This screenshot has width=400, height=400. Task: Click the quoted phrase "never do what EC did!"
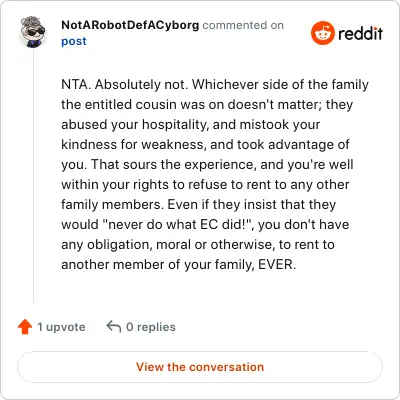click(179, 224)
